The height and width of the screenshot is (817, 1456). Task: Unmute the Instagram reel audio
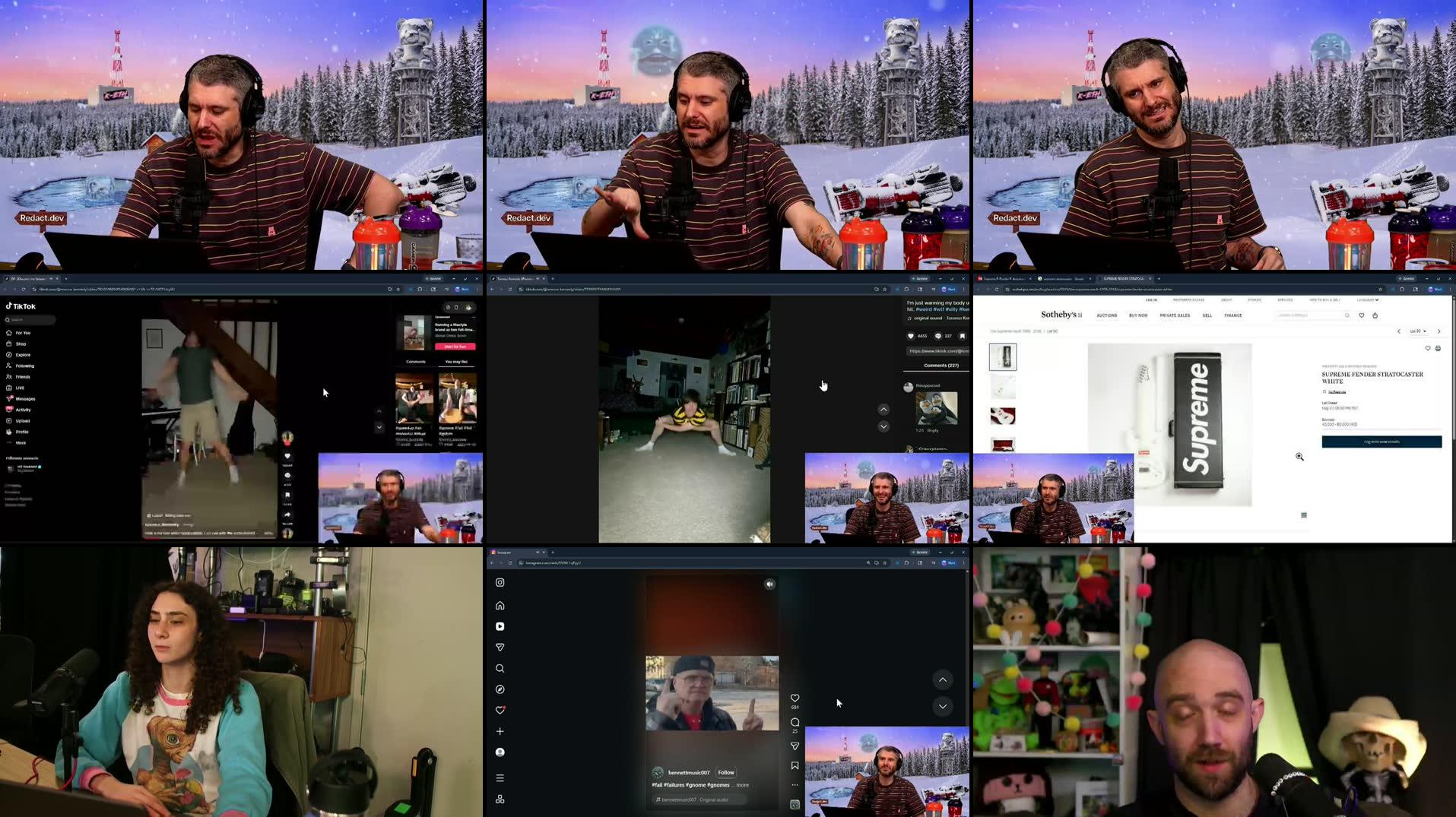[x=769, y=584]
